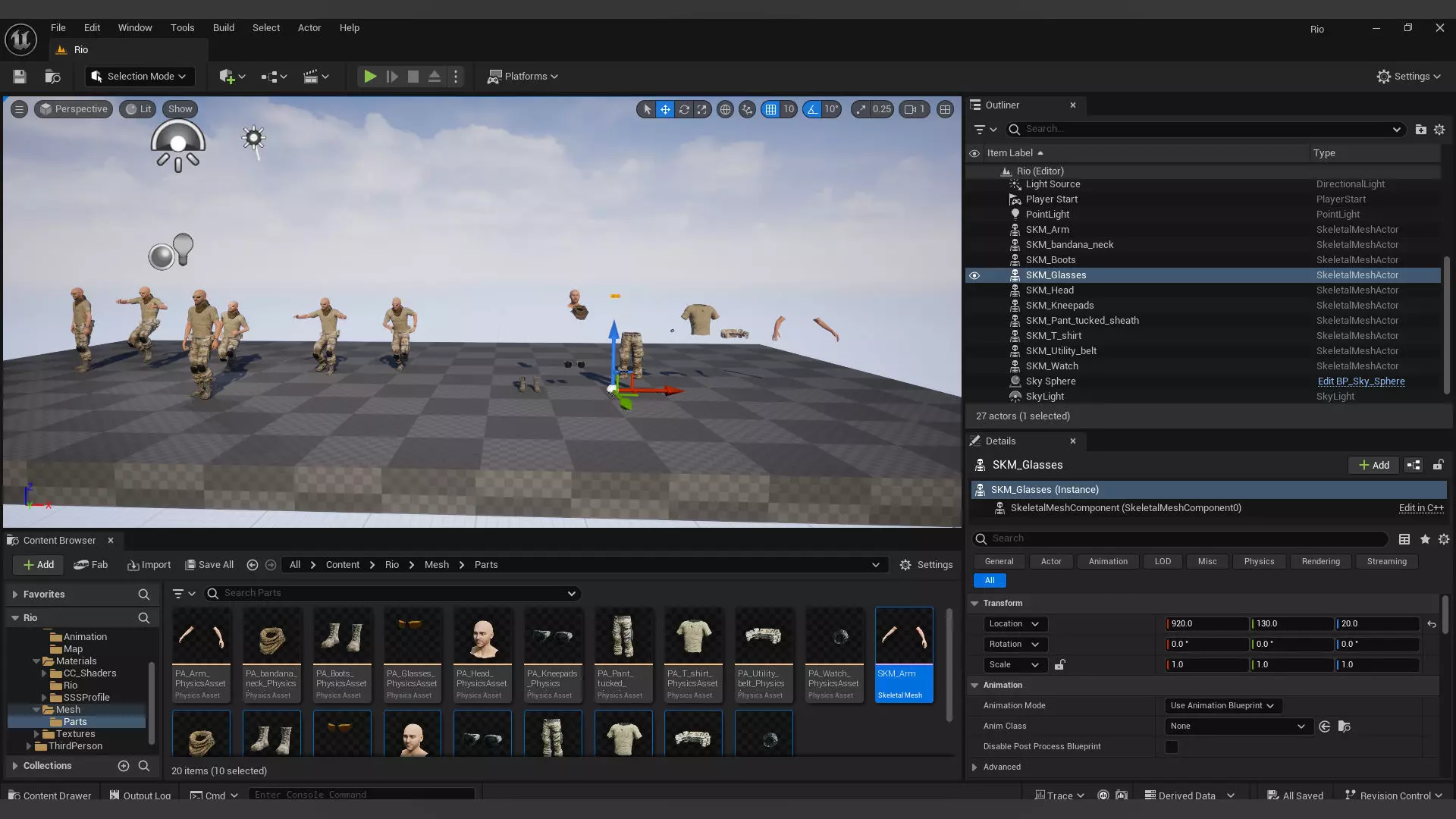Click Import in Content Browser
The height and width of the screenshot is (819, 1456).
click(149, 565)
